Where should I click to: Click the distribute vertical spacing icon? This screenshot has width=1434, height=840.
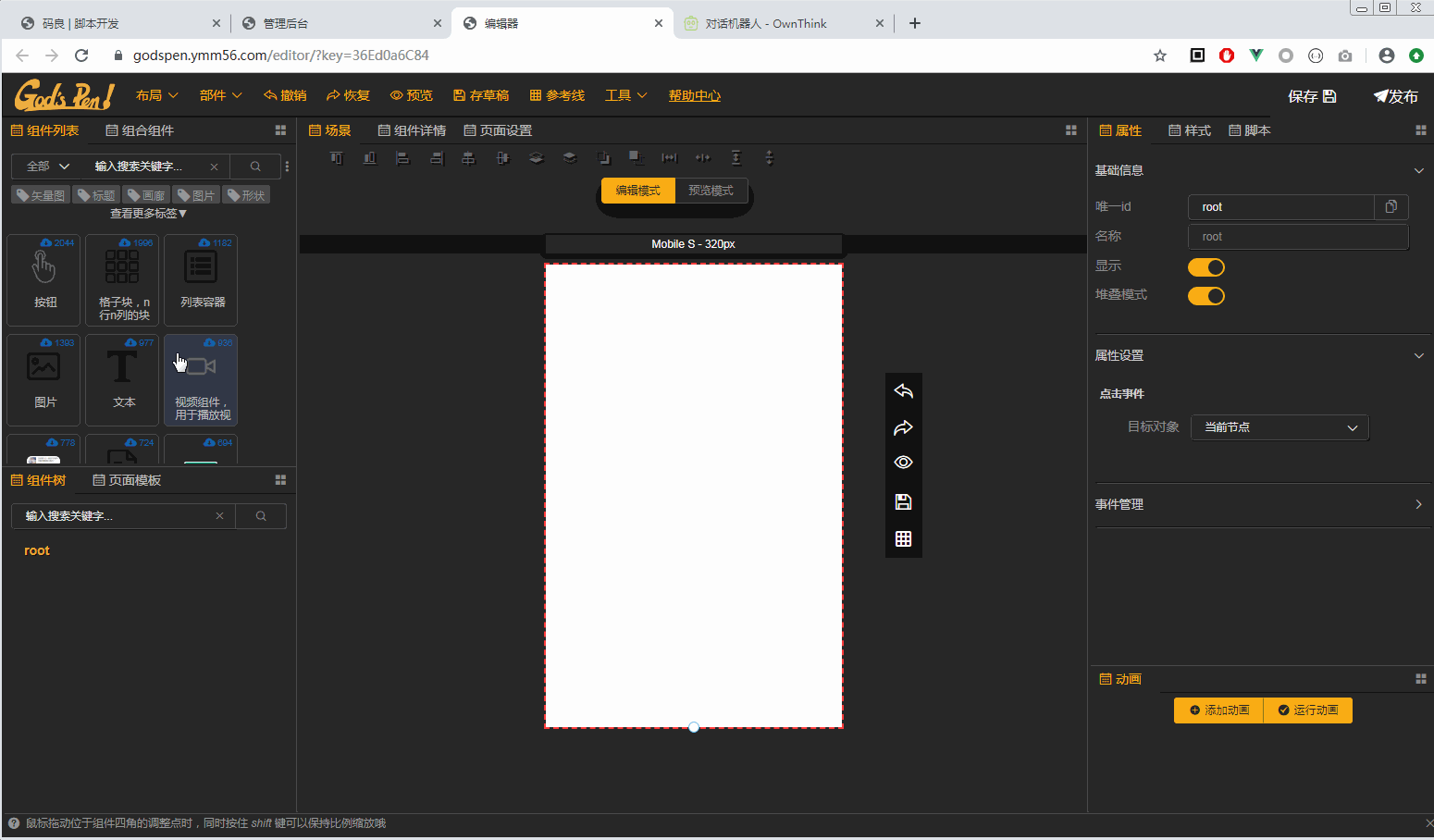[x=736, y=158]
